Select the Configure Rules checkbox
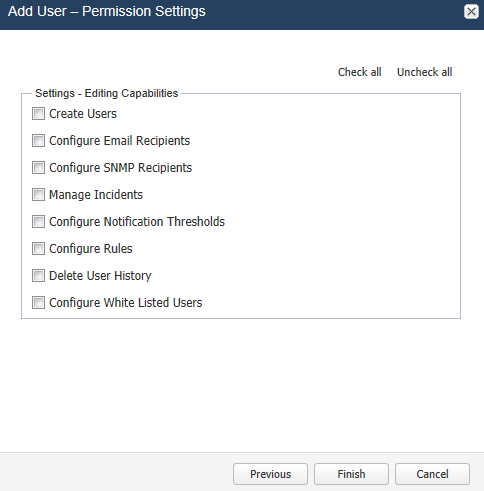 tap(38, 249)
